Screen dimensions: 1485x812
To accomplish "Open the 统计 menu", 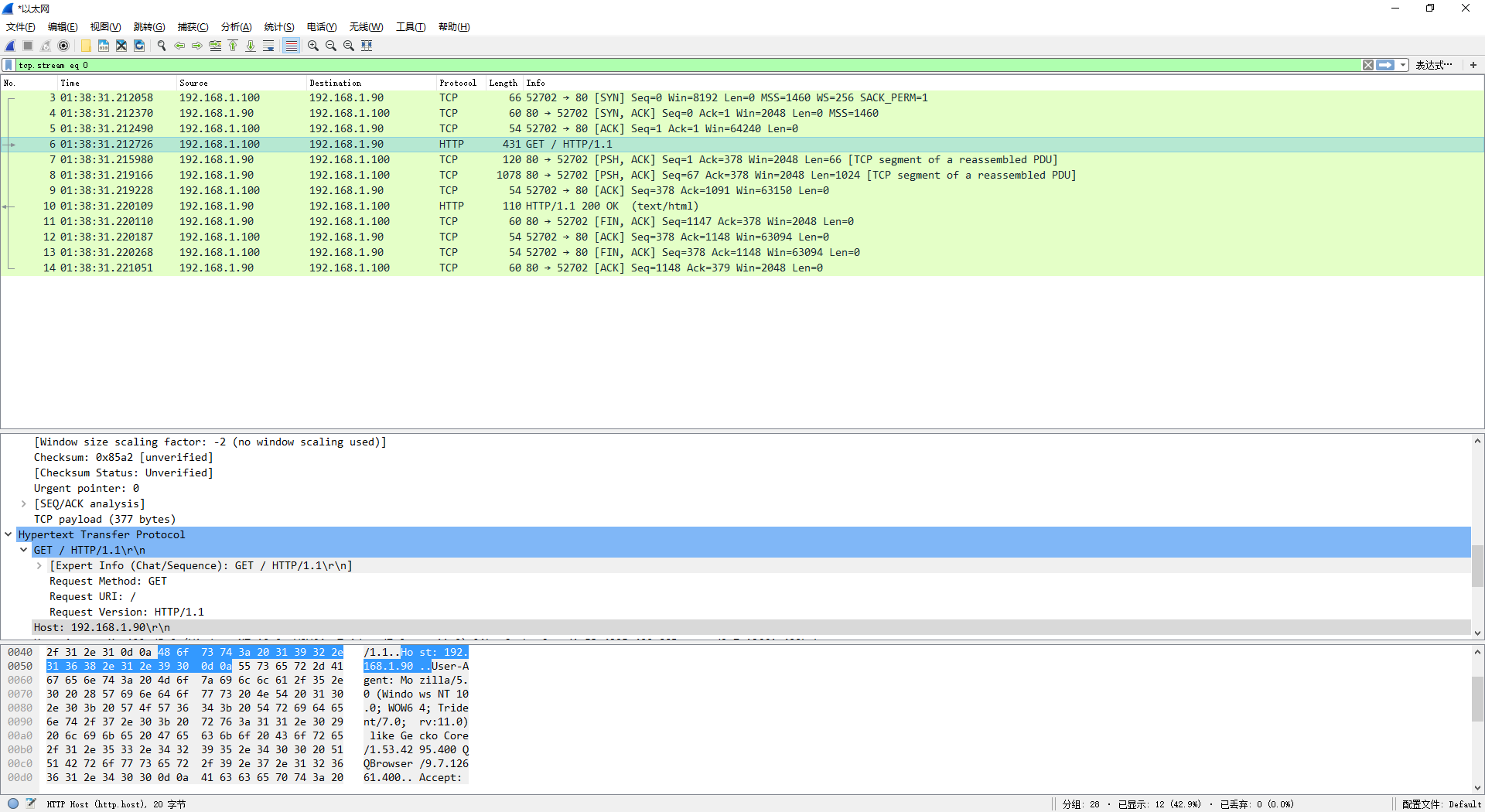I will 279,27.
